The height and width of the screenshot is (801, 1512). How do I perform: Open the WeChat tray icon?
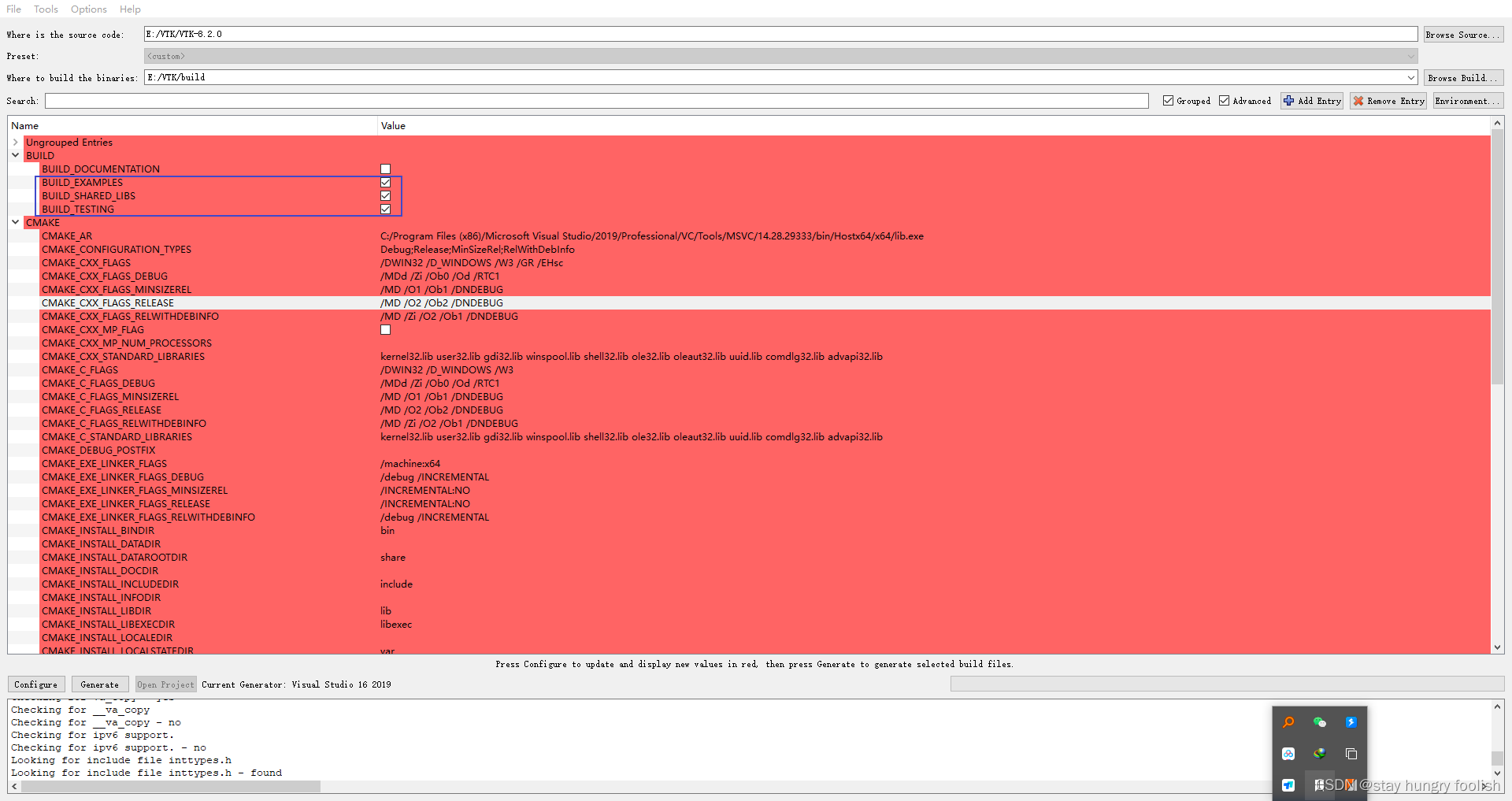pyautogui.click(x=1320, y=722)
